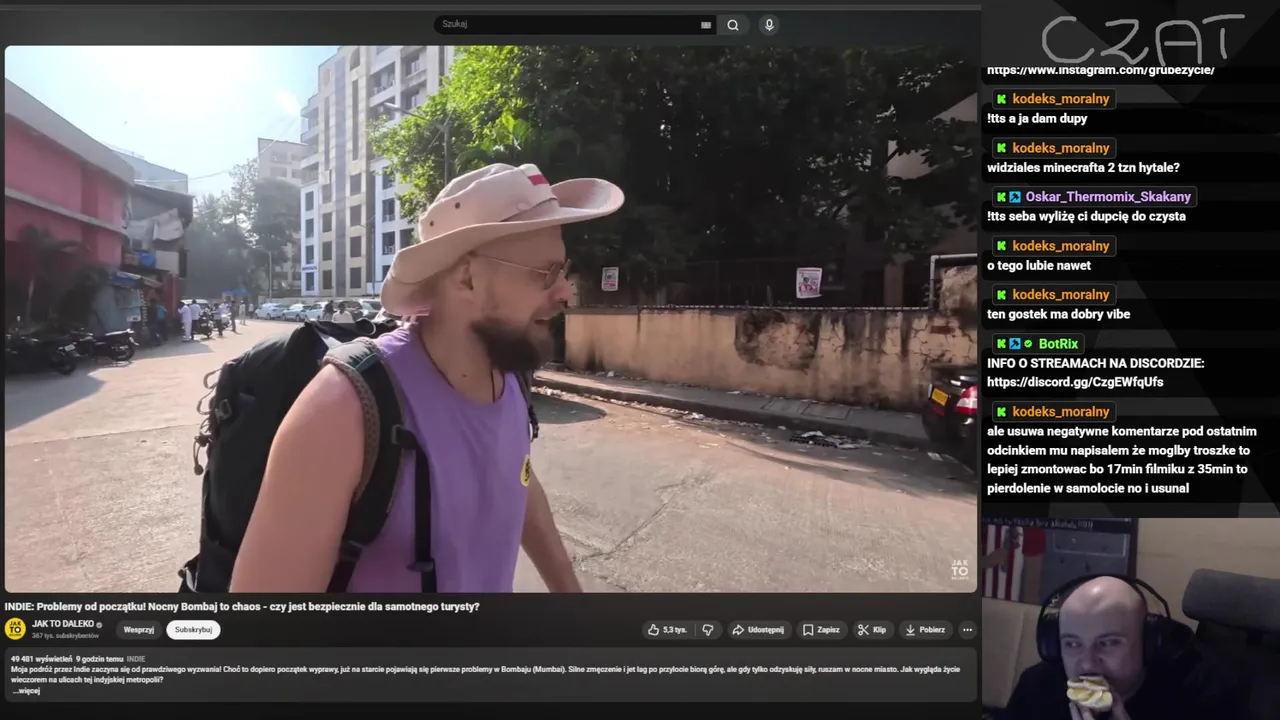Click the INDIE hashtag in description

point(136,659)
